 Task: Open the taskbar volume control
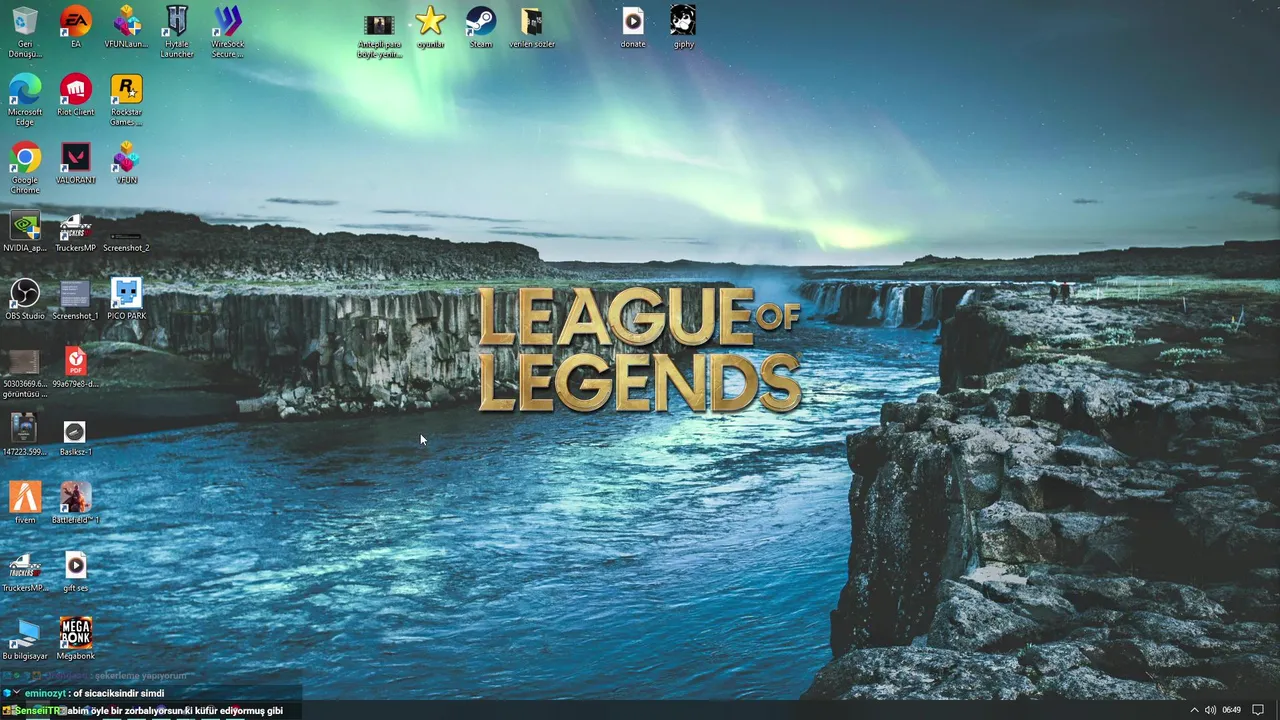click(x=1210, y=710)
